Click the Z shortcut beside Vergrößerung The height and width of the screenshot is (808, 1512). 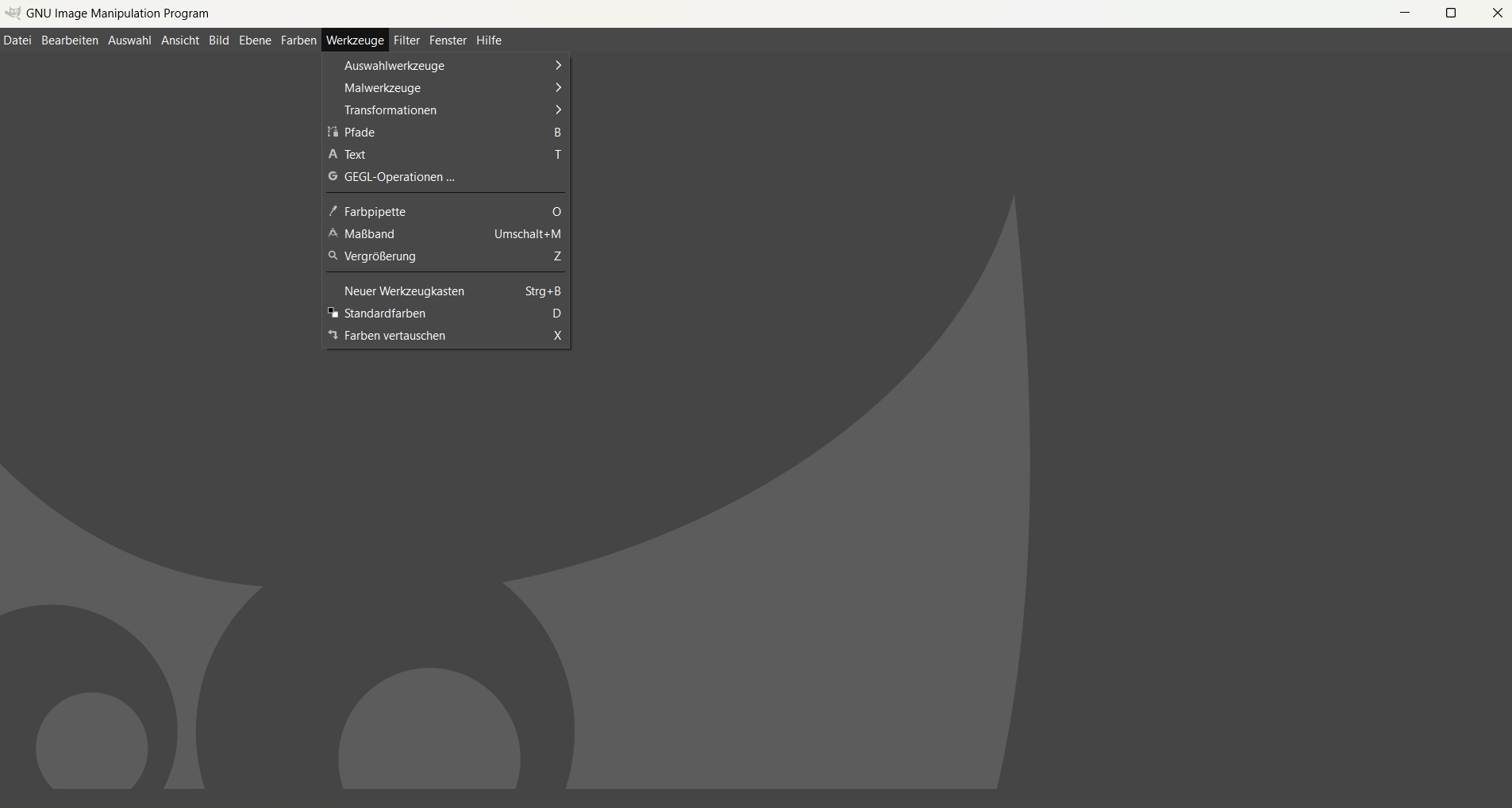557,256
